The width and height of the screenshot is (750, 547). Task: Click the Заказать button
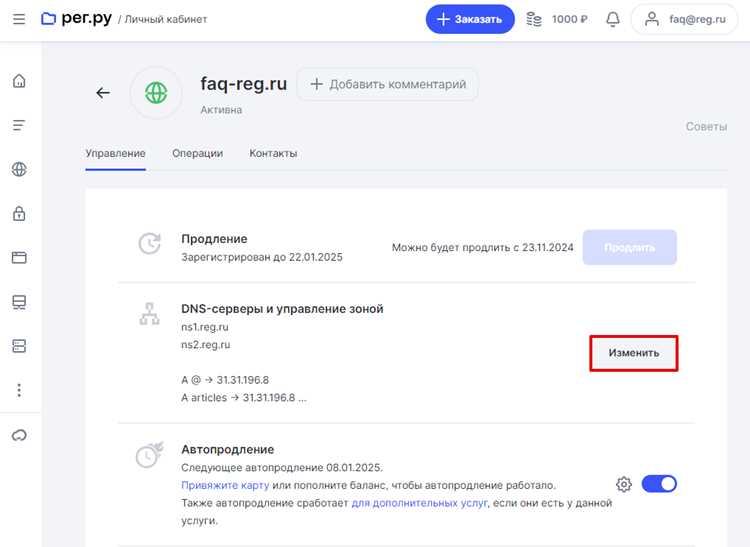(470, 19)
